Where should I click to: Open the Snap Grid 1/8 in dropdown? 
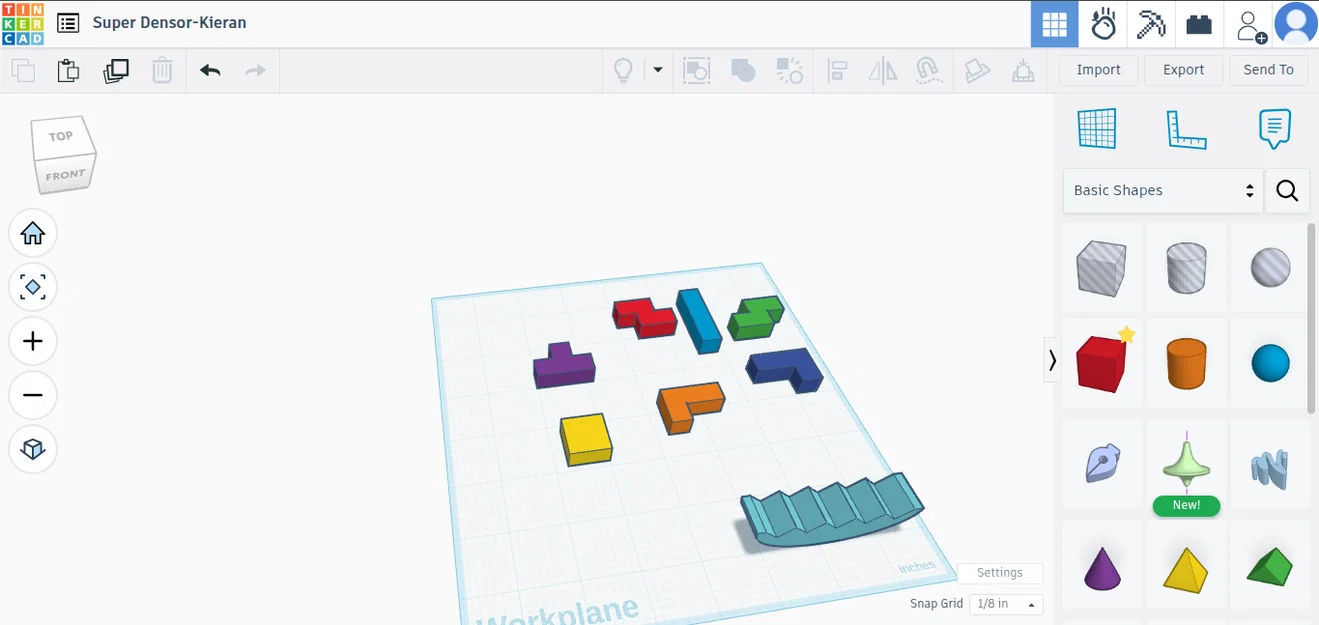(x=1006, y=604)
